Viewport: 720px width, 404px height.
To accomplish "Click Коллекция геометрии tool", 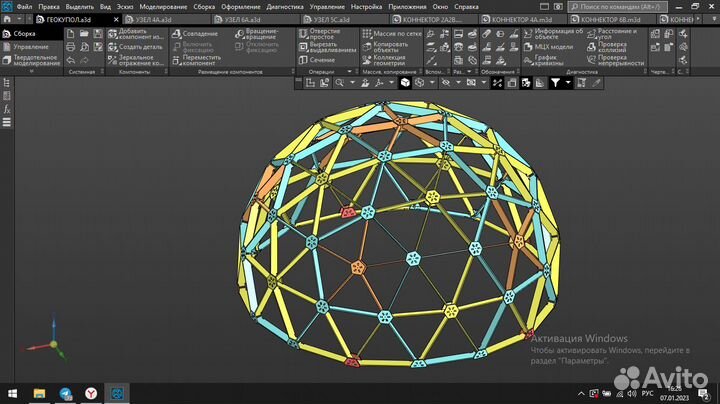I will click(x=384, y=60).
